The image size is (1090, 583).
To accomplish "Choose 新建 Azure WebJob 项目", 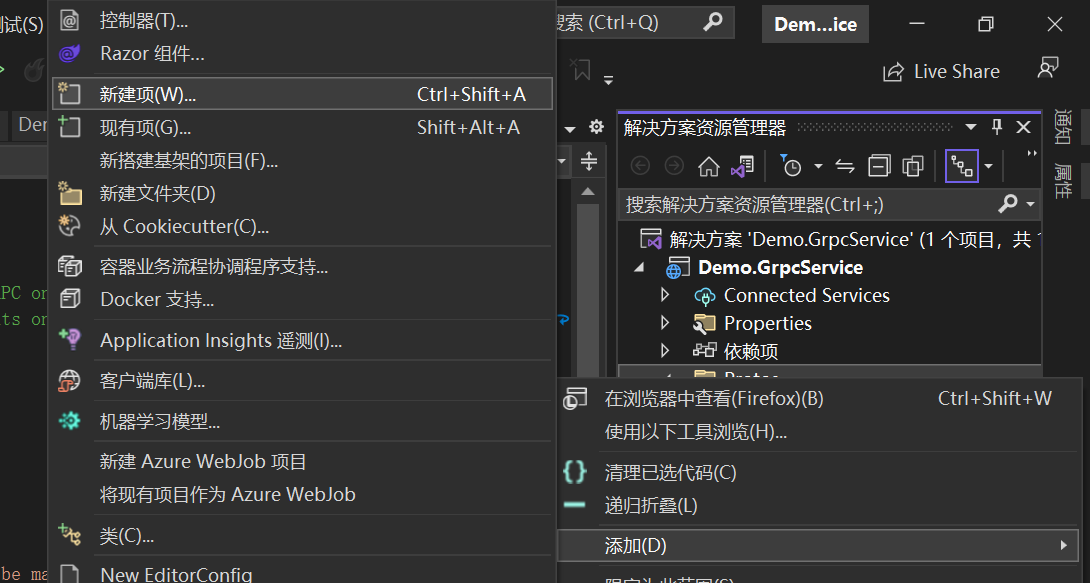I will pos(302,461).
